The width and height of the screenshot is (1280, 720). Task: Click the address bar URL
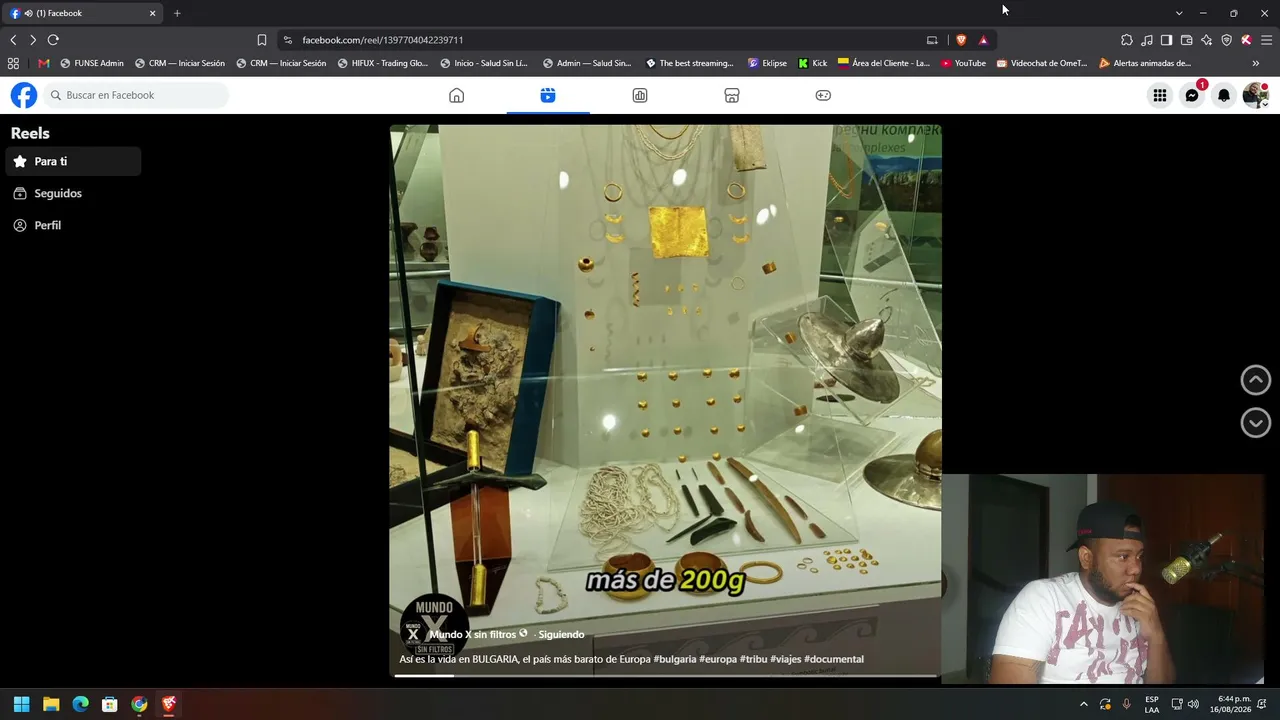point(383,40)
